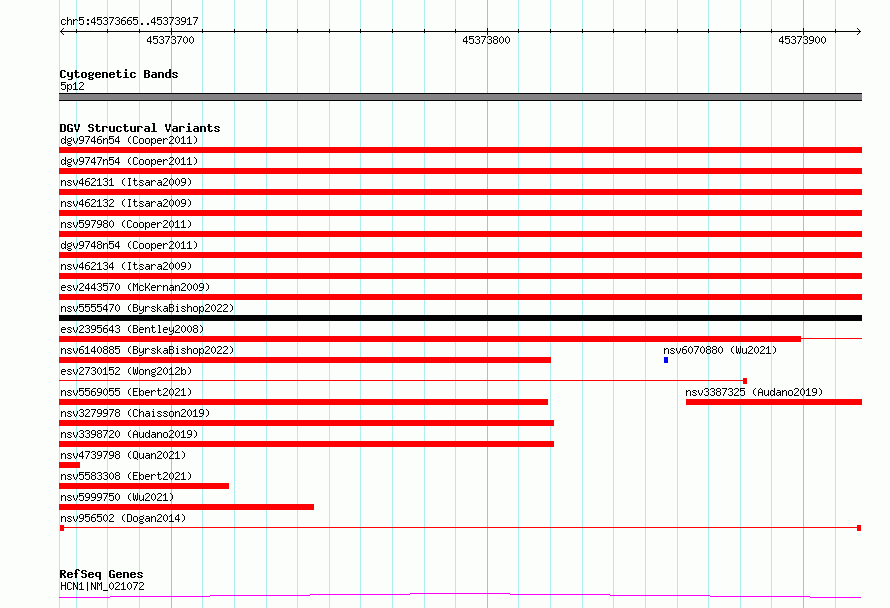
Task: Click the nsv956502 right end marker
Action: point(859,528)
